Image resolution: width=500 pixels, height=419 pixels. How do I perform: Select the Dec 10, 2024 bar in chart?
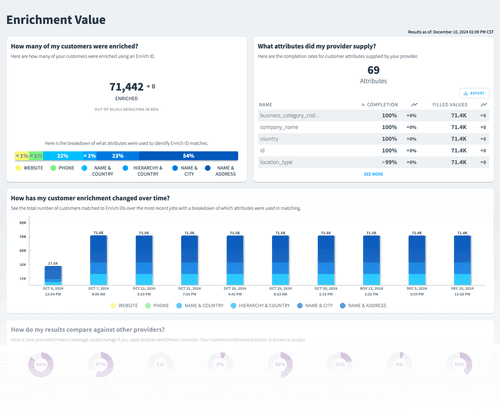(462, 260)
